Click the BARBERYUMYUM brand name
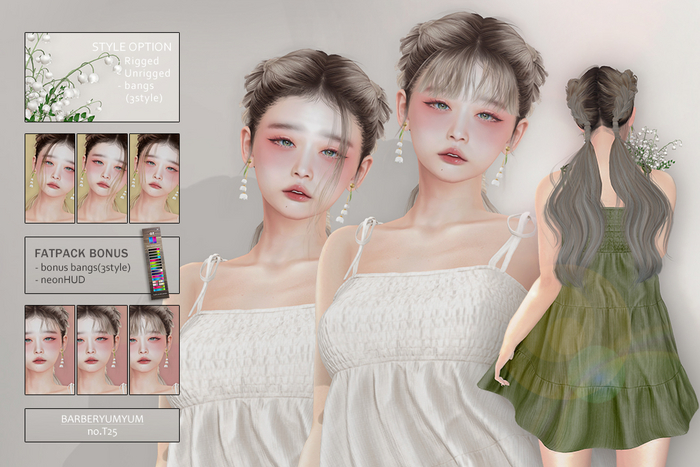Image resolution: width=700 pixels, height=467 pixels. click(x=102, y=419)
